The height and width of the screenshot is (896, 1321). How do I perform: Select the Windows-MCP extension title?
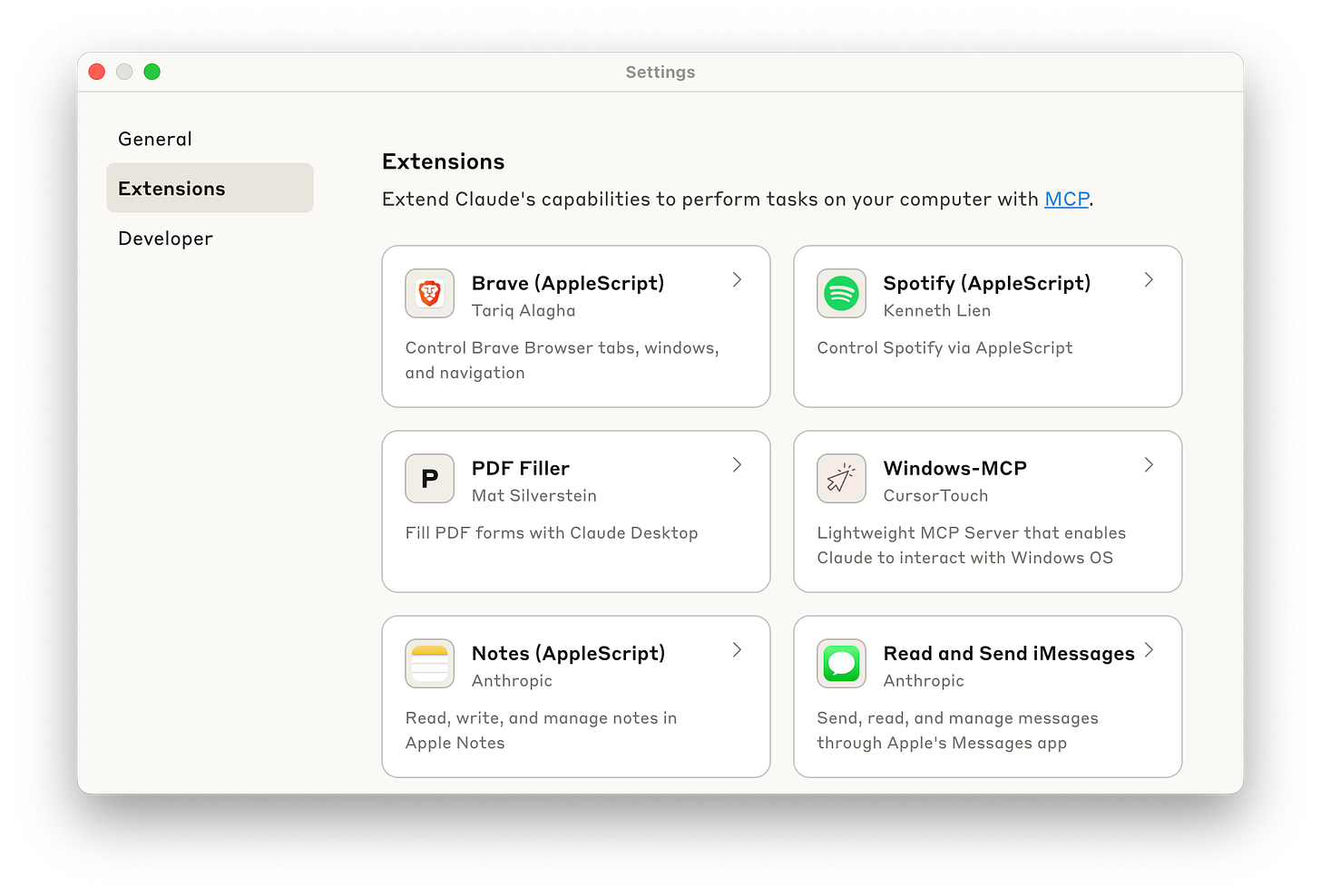(955, 468)
